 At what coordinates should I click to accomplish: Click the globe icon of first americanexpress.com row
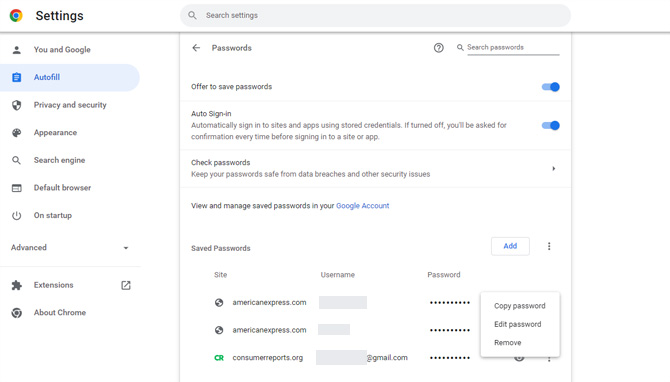(219, 303)
